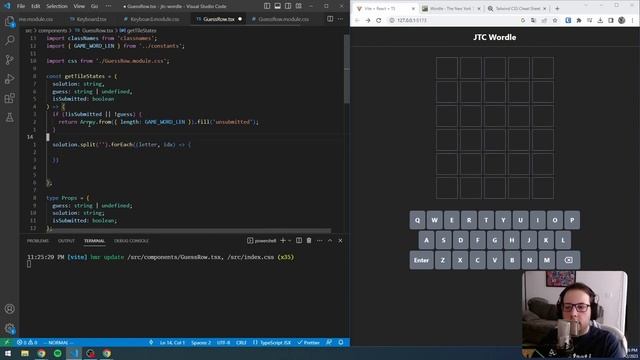Maximize the panel with the chevron up
The height and width of the screenshot is (360, 640).
(x=330, y=240)
